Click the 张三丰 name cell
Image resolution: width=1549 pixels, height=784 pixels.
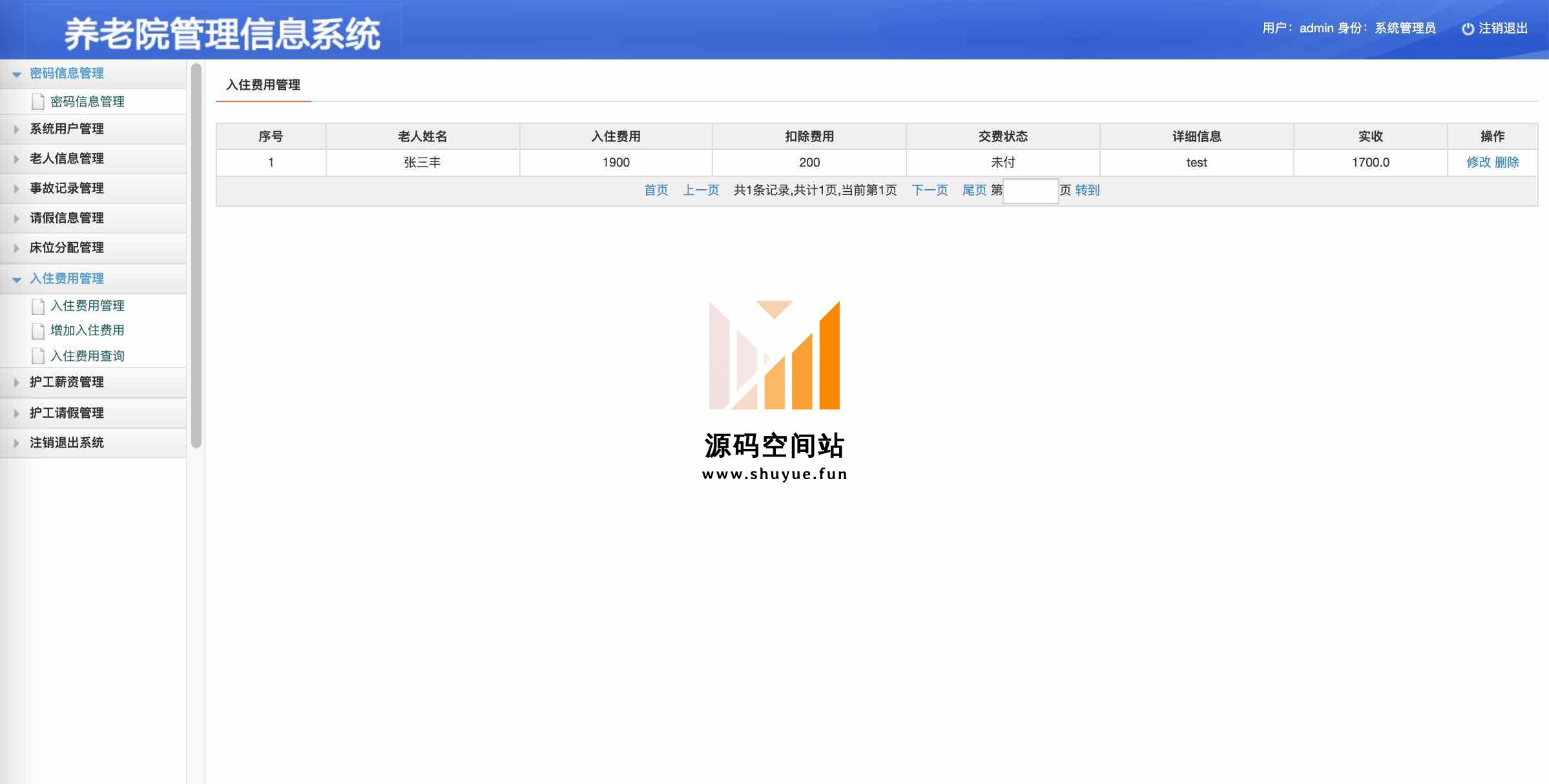(422, 163)
